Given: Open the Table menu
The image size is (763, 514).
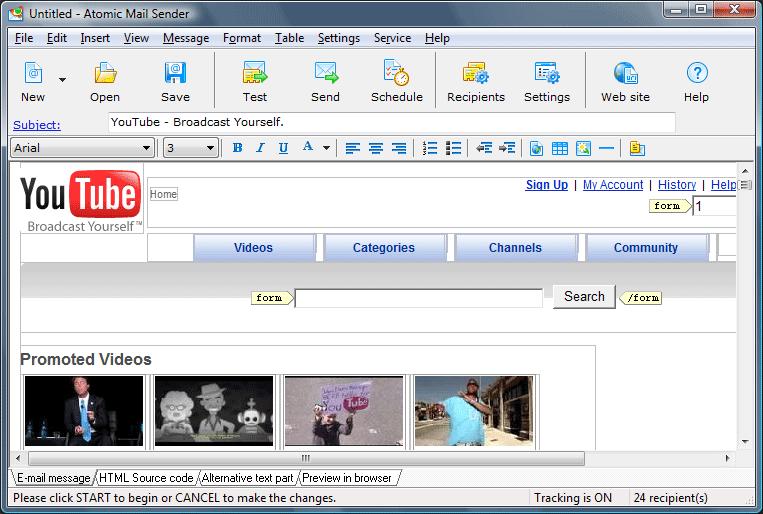Looking at the screenshot, I should (289, 38).
